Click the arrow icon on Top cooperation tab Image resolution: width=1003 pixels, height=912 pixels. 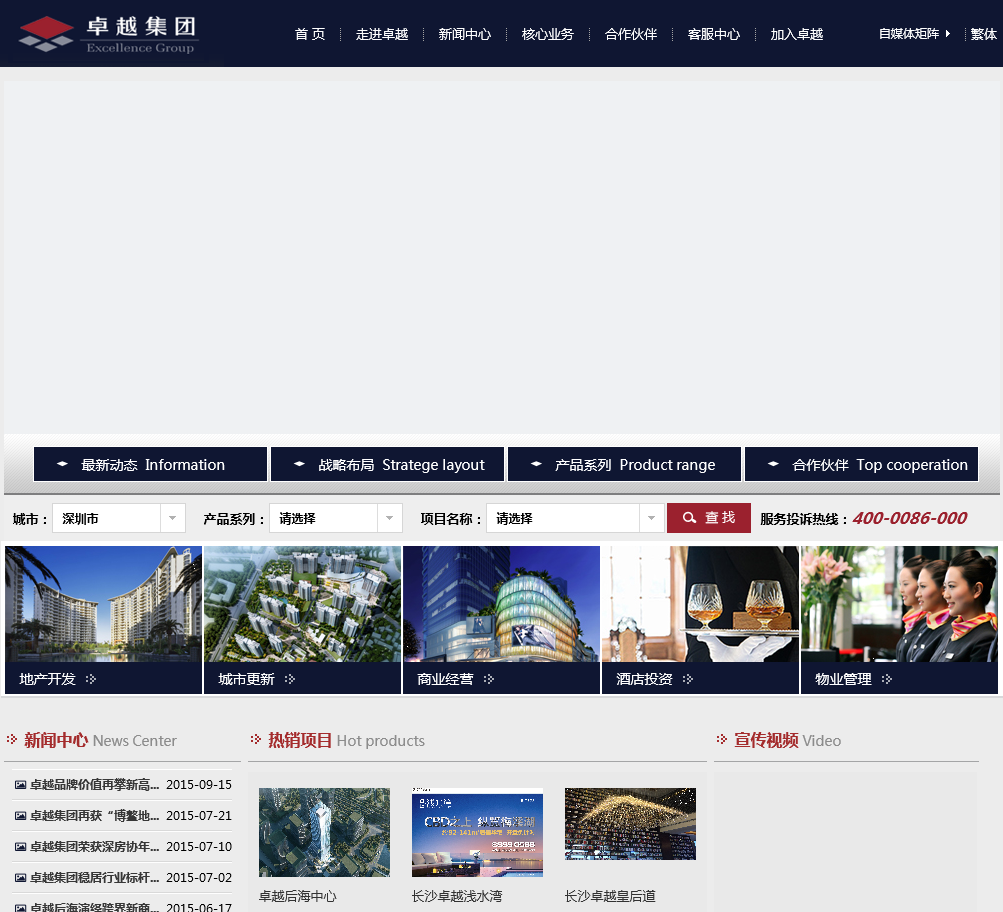coord(773,464)
